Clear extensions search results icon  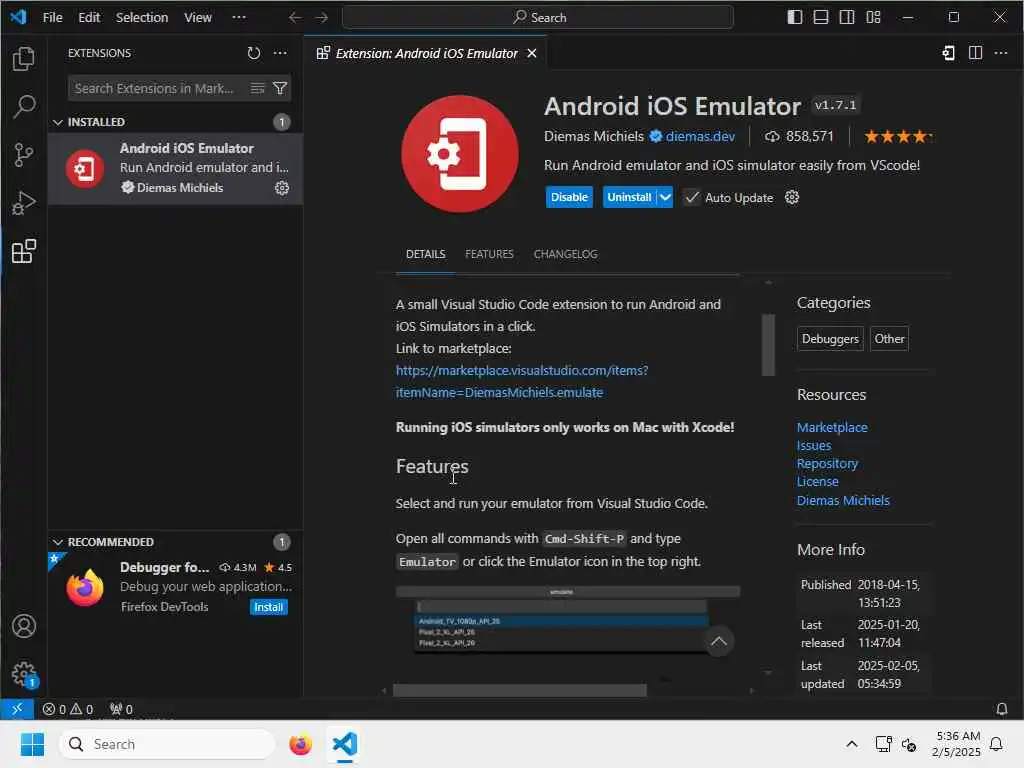(258, 88)
